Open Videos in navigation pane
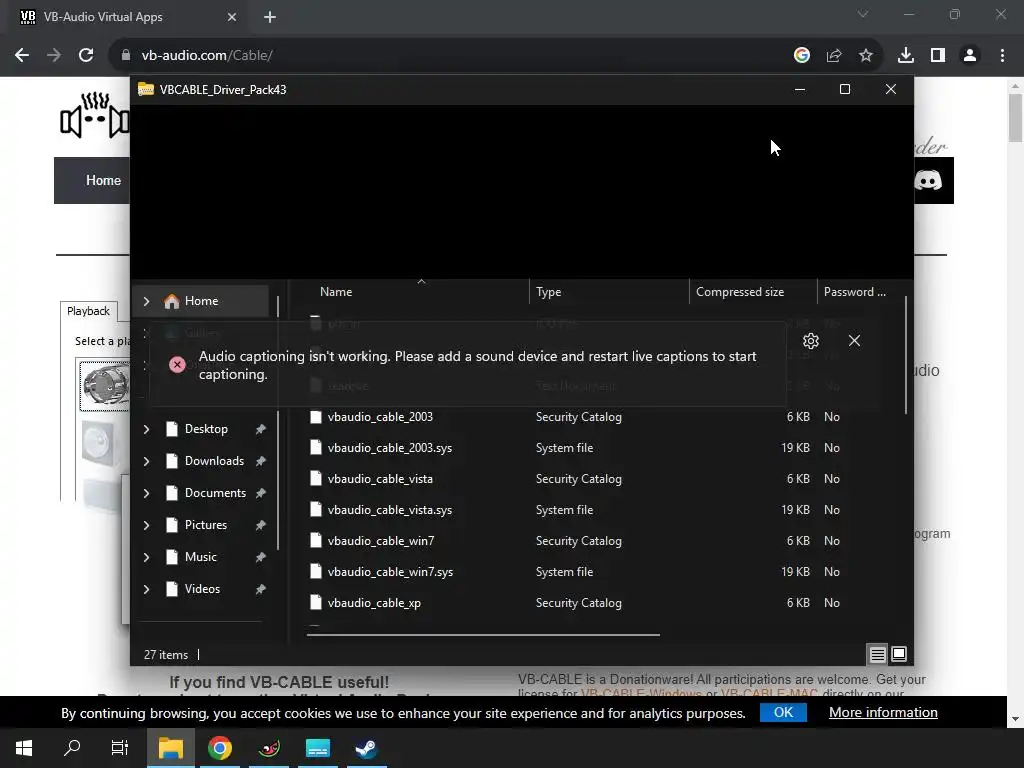This screenshot has height=768, width=1024. (x=204, y=589)
